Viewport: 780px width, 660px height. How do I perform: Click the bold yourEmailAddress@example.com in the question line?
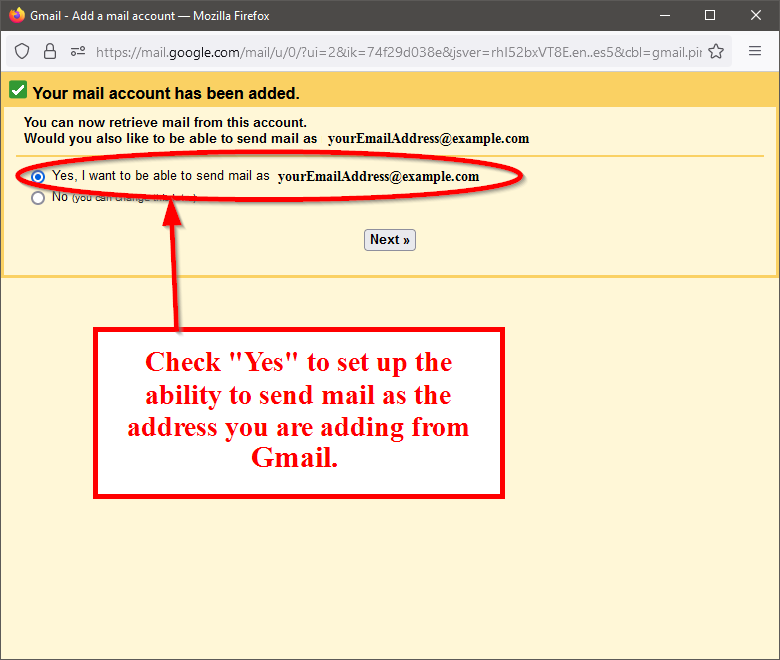pyautogui.click(x=428, y=139)
